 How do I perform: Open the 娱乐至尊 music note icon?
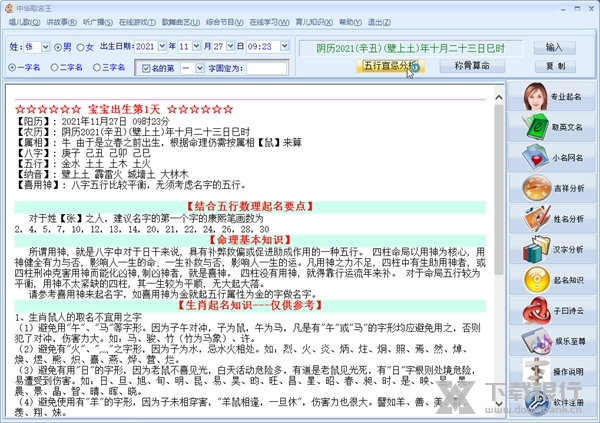pos(536,341)
